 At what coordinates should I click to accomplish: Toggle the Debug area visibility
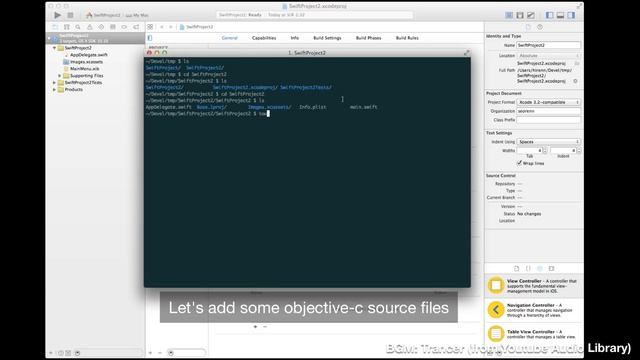(560, 15)
